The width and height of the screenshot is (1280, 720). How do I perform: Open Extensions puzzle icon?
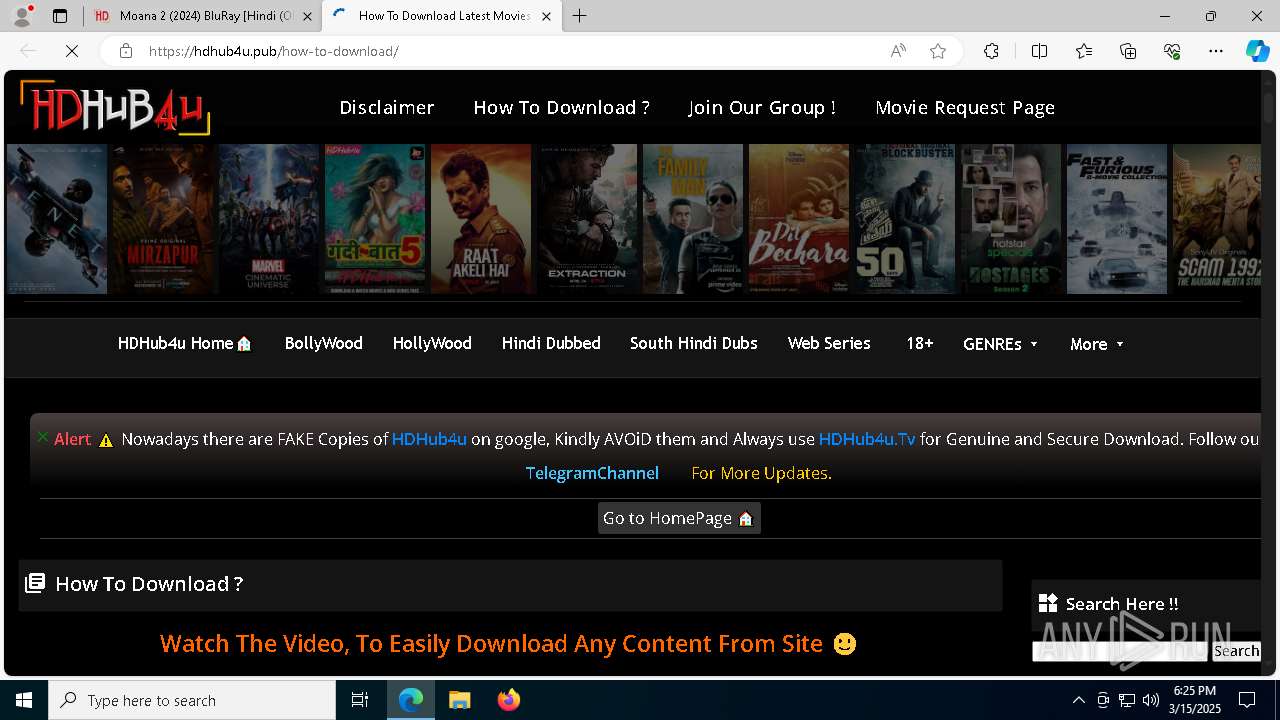(991, 51)
